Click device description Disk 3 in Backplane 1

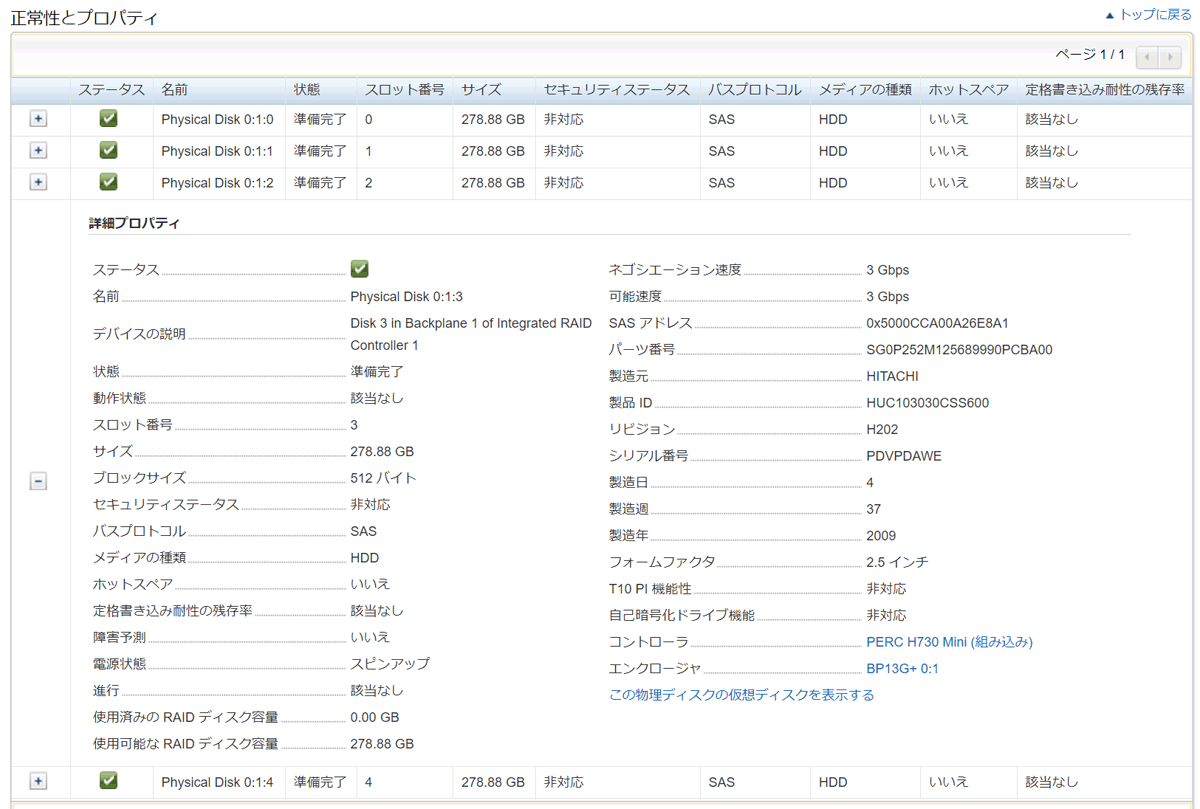[x=471, y=334]
